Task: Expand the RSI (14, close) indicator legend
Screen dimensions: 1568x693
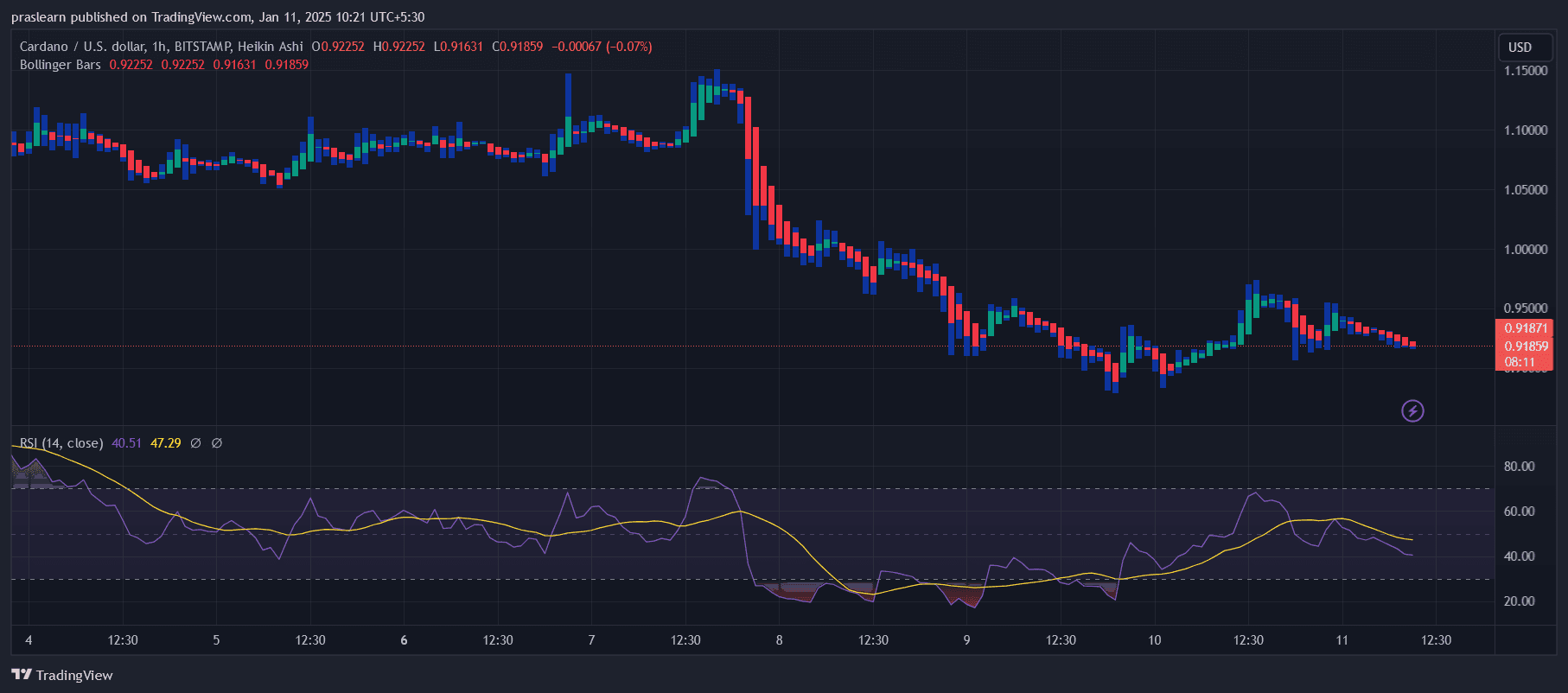Action: coord(61,443)
